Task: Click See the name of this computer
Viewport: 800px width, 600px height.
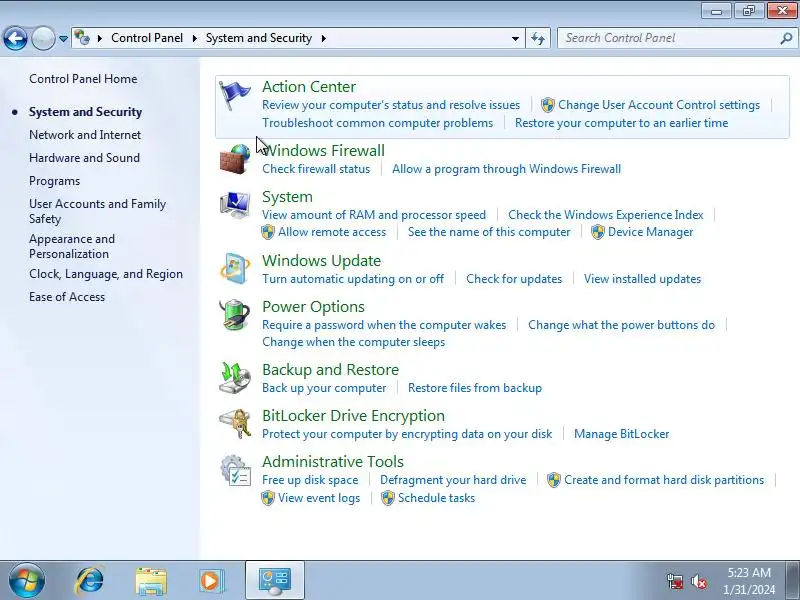Action: (x=489, y=232)
